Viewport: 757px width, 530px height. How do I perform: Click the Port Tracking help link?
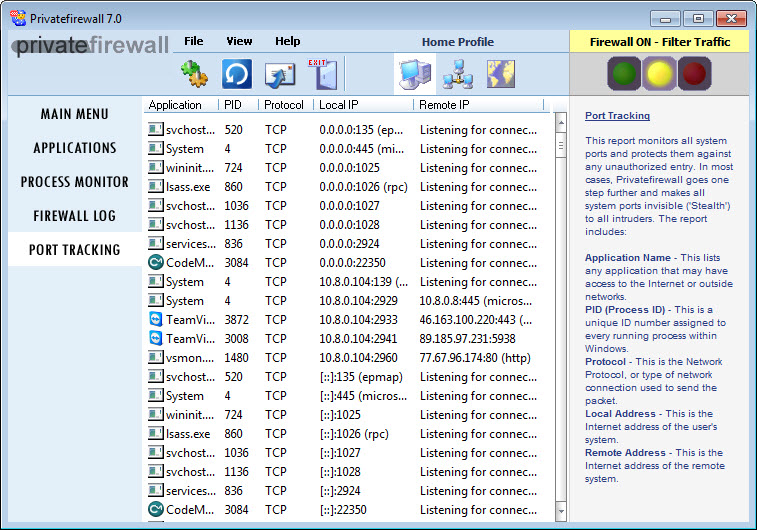pyautogui.click(x=617, y=116)
